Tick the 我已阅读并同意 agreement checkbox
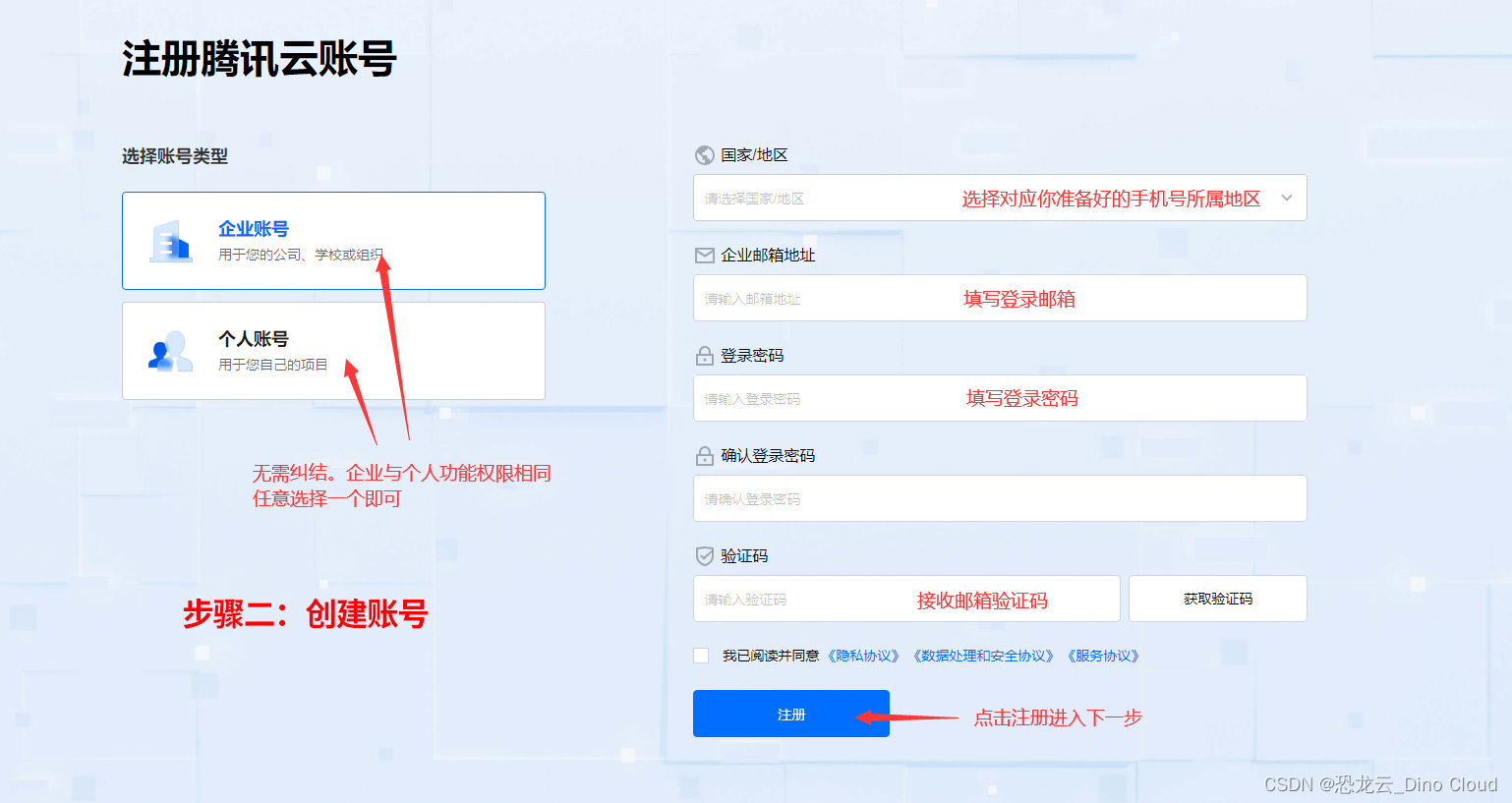Screen dimensions: 1512x803 tap(701, 656)
